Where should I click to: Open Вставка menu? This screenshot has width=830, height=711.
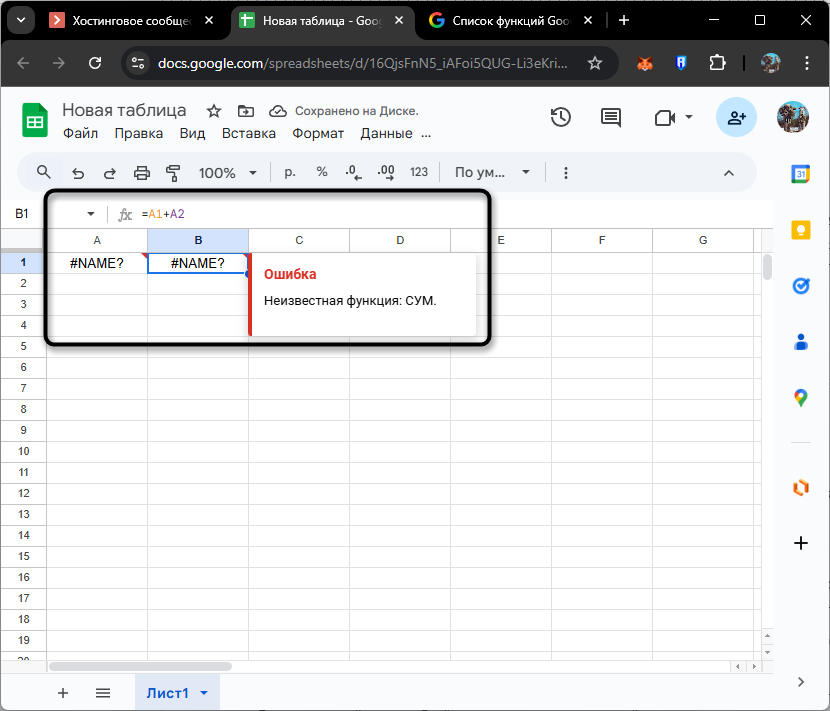249,133
